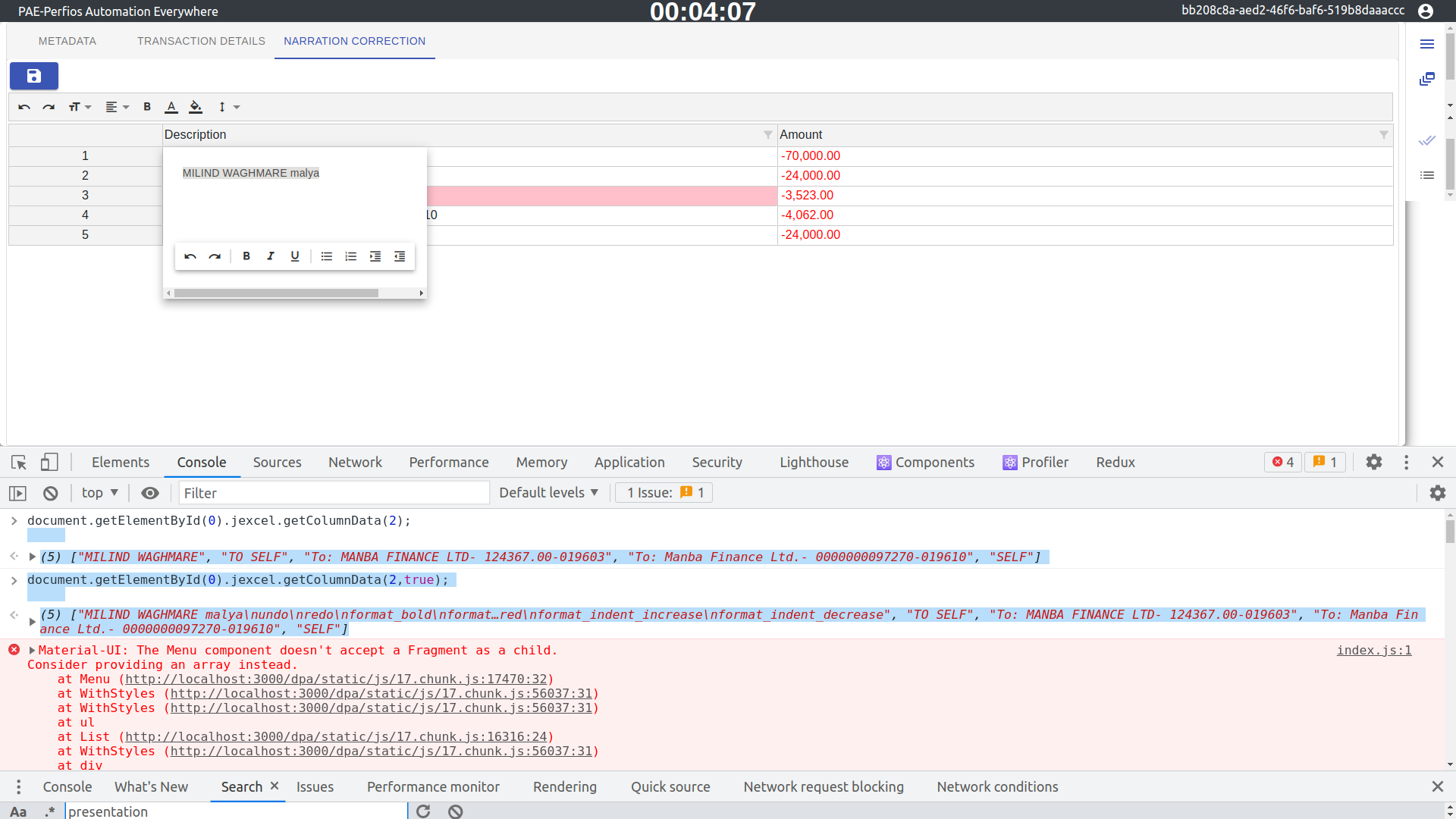This screenshot has height=819, width=1456.
Task: Type in the Console filter input field
Action: click(x=334, y=492)
